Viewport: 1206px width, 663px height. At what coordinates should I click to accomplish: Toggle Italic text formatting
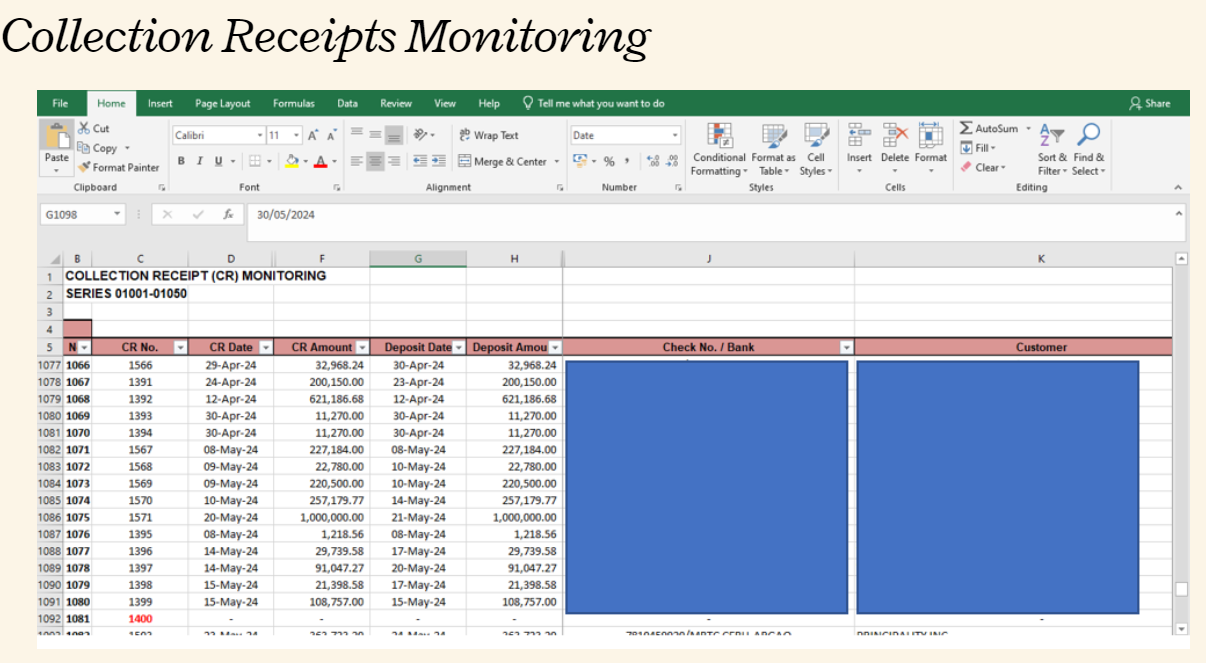[x=200, y=161]
